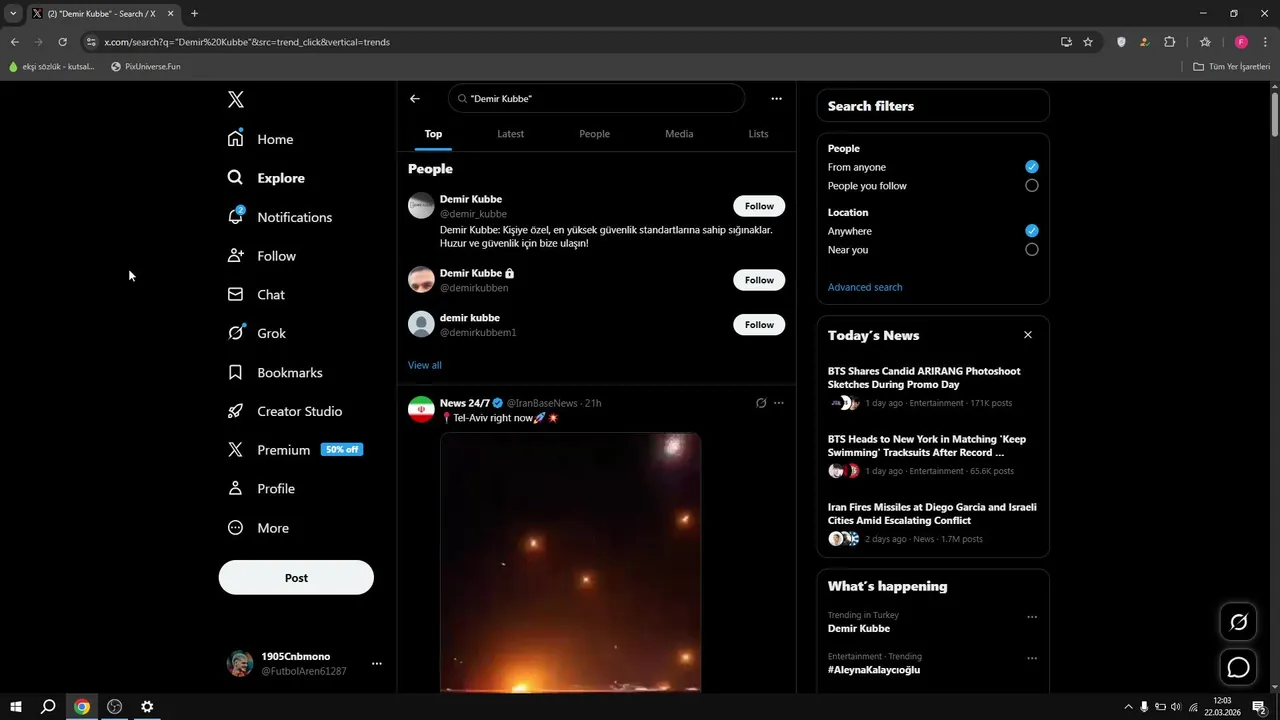Image resolution: width=1280 pixels, height=720 pixels.
Task: Open the BTS Heads to New York news story
Action: [x=927, y=446]
